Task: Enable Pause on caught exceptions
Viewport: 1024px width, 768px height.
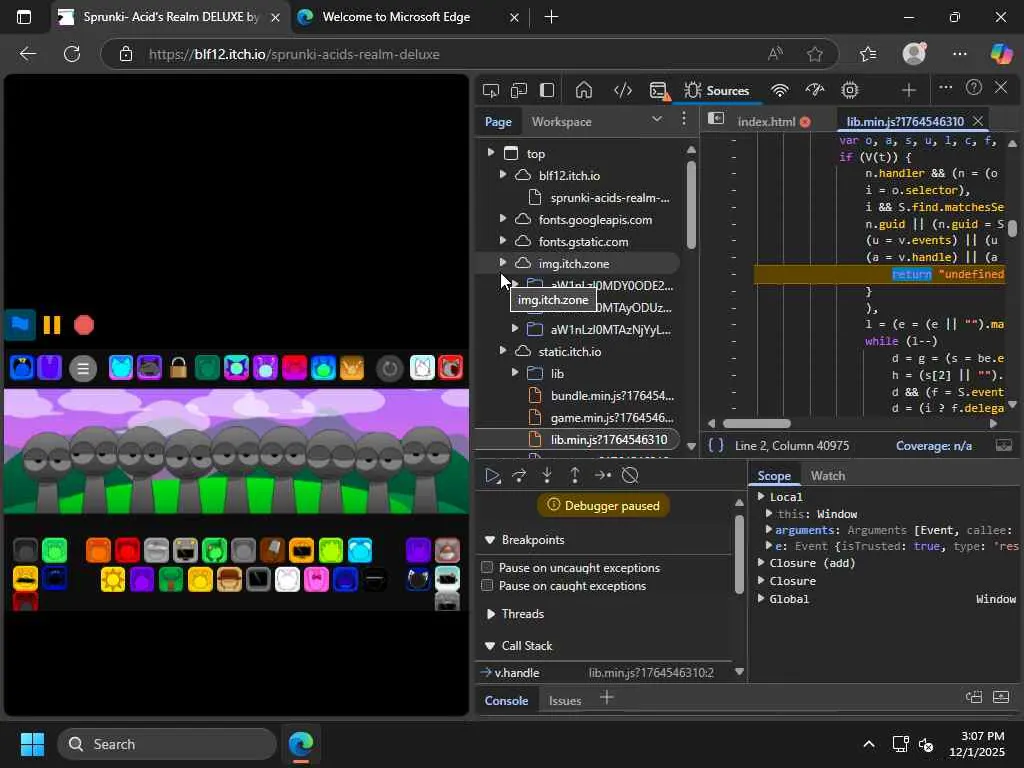Action: point(487,586)
